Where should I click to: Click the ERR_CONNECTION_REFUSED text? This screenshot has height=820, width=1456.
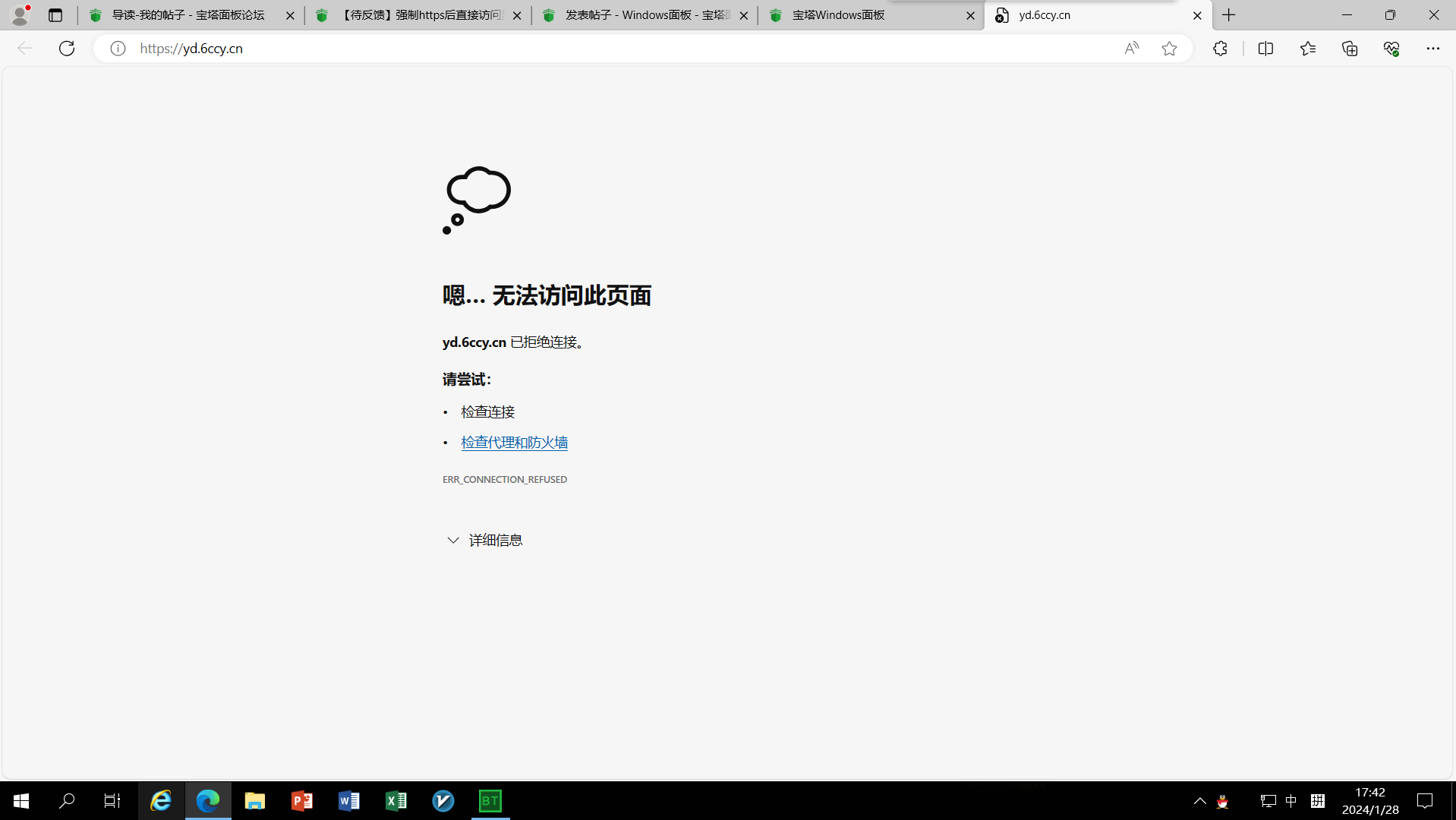pyautogui.click(x=505, y=479)
